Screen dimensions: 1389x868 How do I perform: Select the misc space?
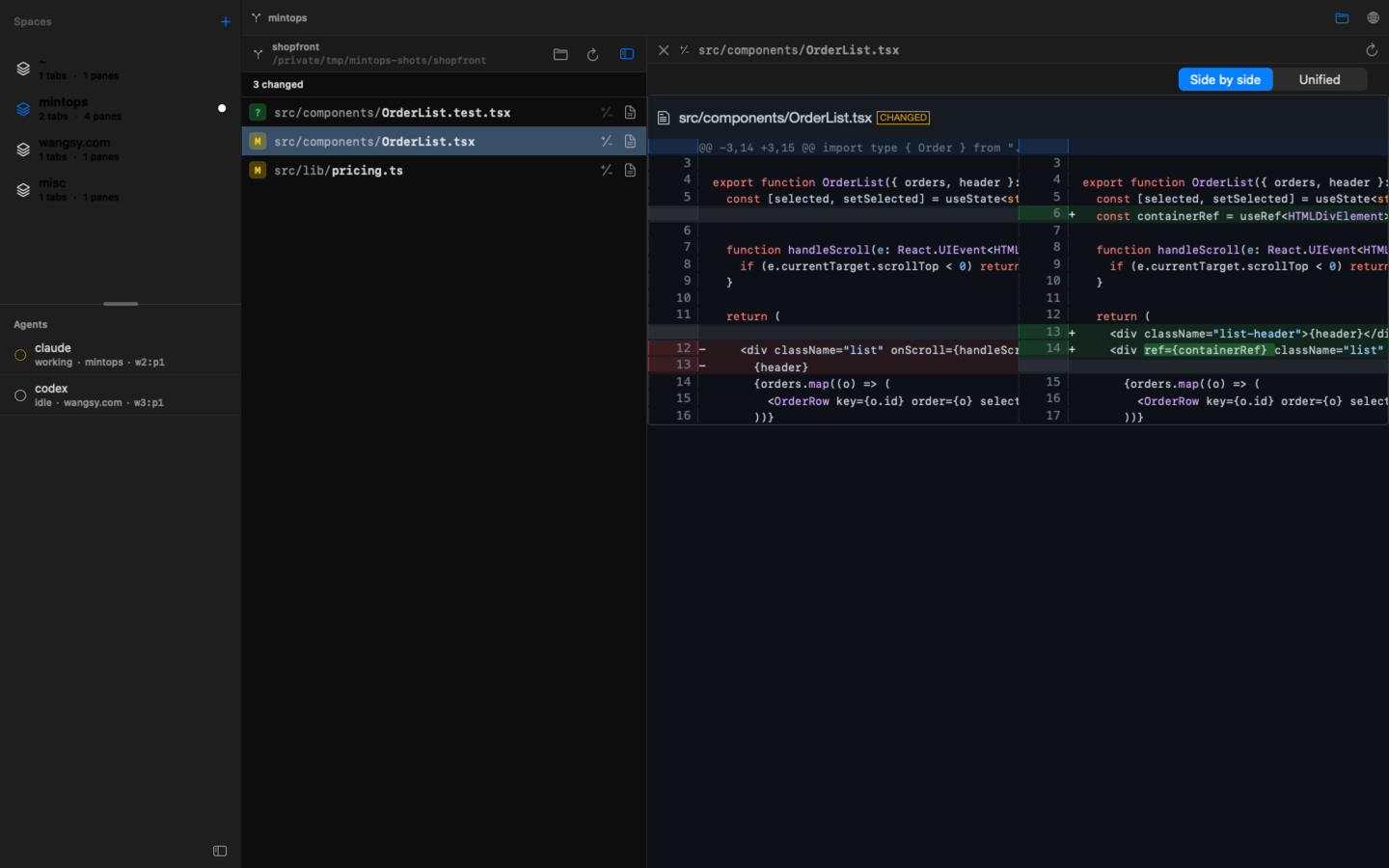[121, 190]
